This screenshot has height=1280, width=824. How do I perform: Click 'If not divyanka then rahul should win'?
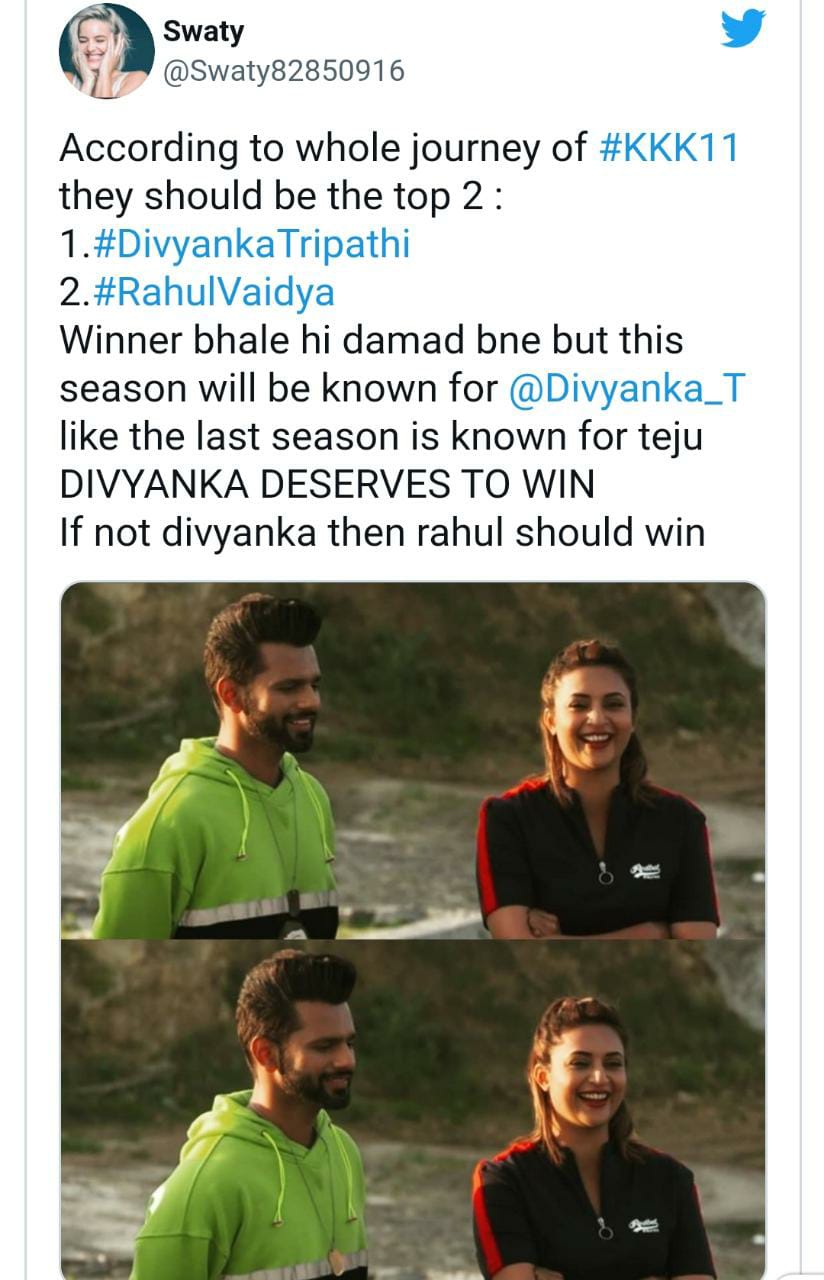tap(382, 533)
